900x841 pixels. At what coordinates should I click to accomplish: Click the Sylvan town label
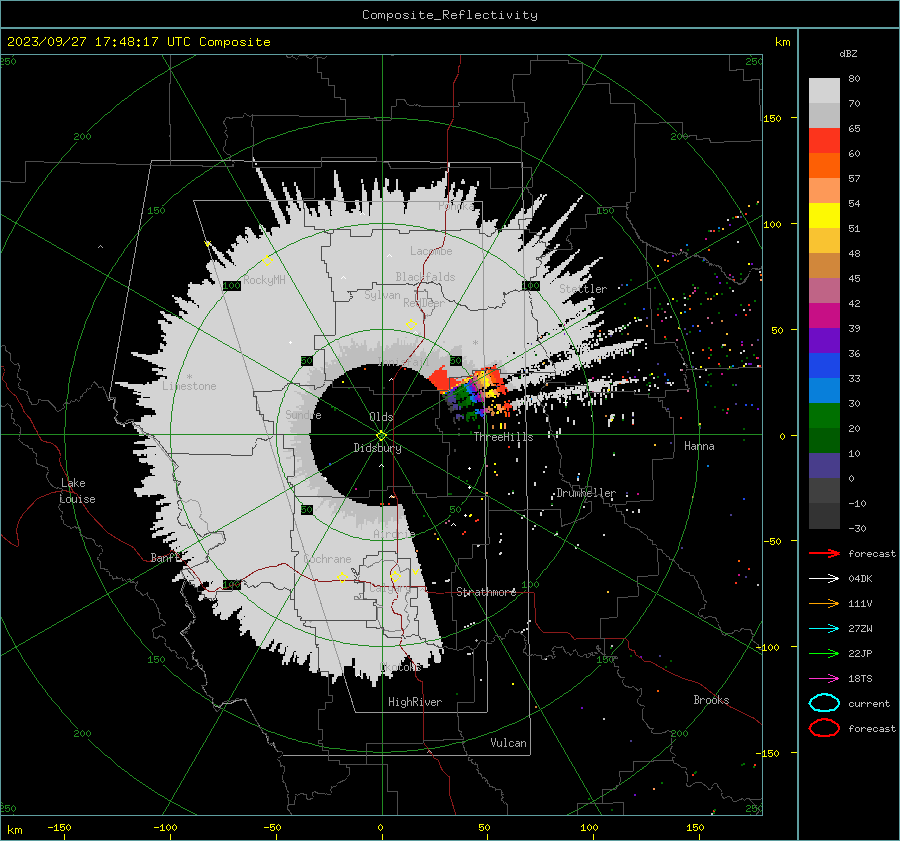(x=382, y=295)
